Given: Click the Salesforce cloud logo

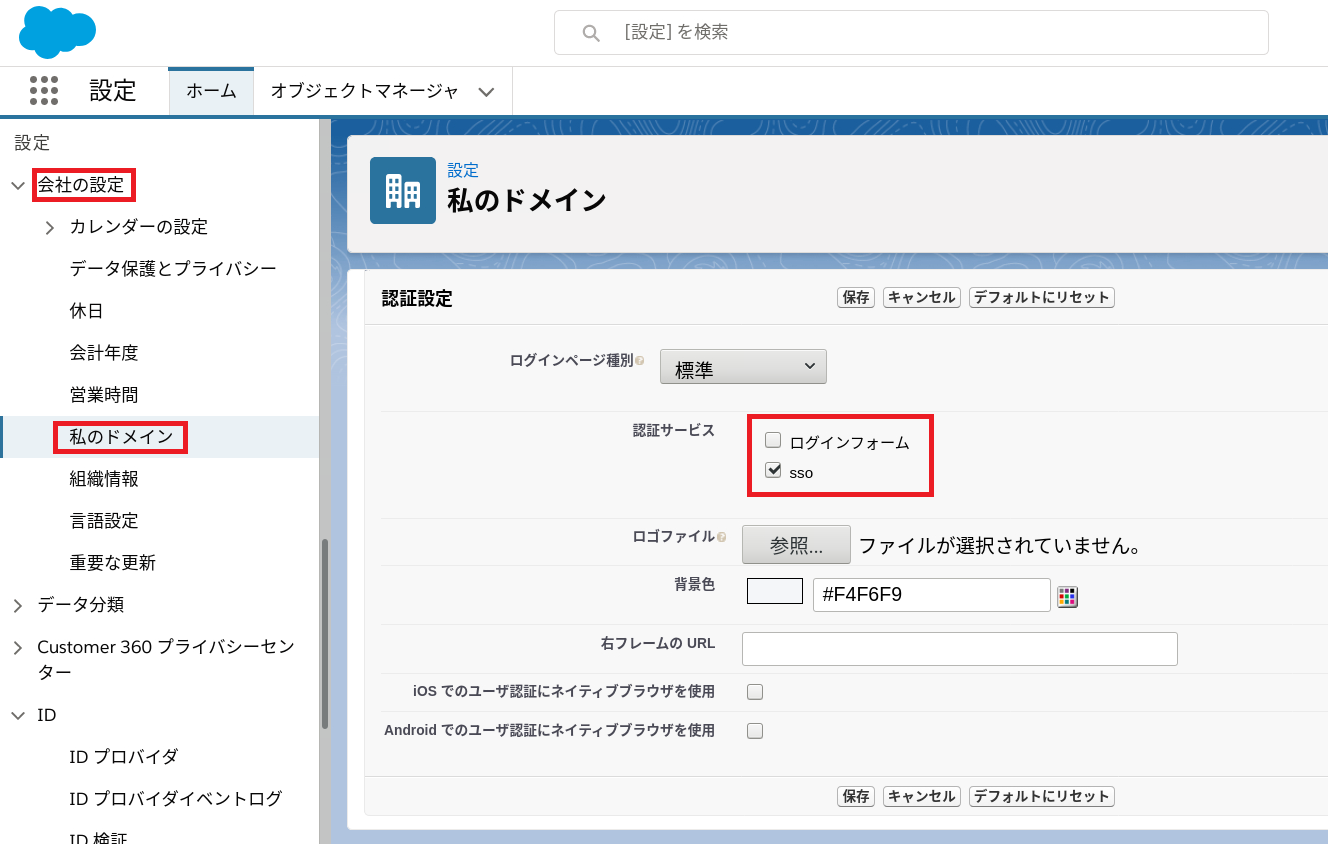Looking at the screenshot, I should point(57,31).
